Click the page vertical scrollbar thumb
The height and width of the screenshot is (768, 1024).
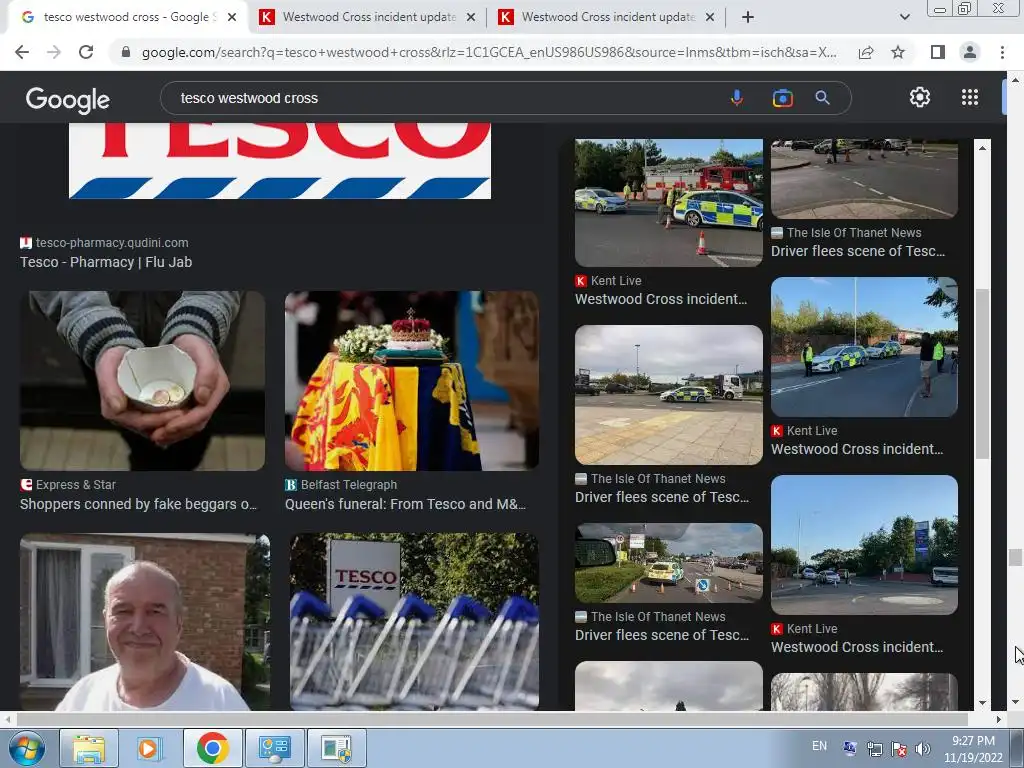[1015, 557]
